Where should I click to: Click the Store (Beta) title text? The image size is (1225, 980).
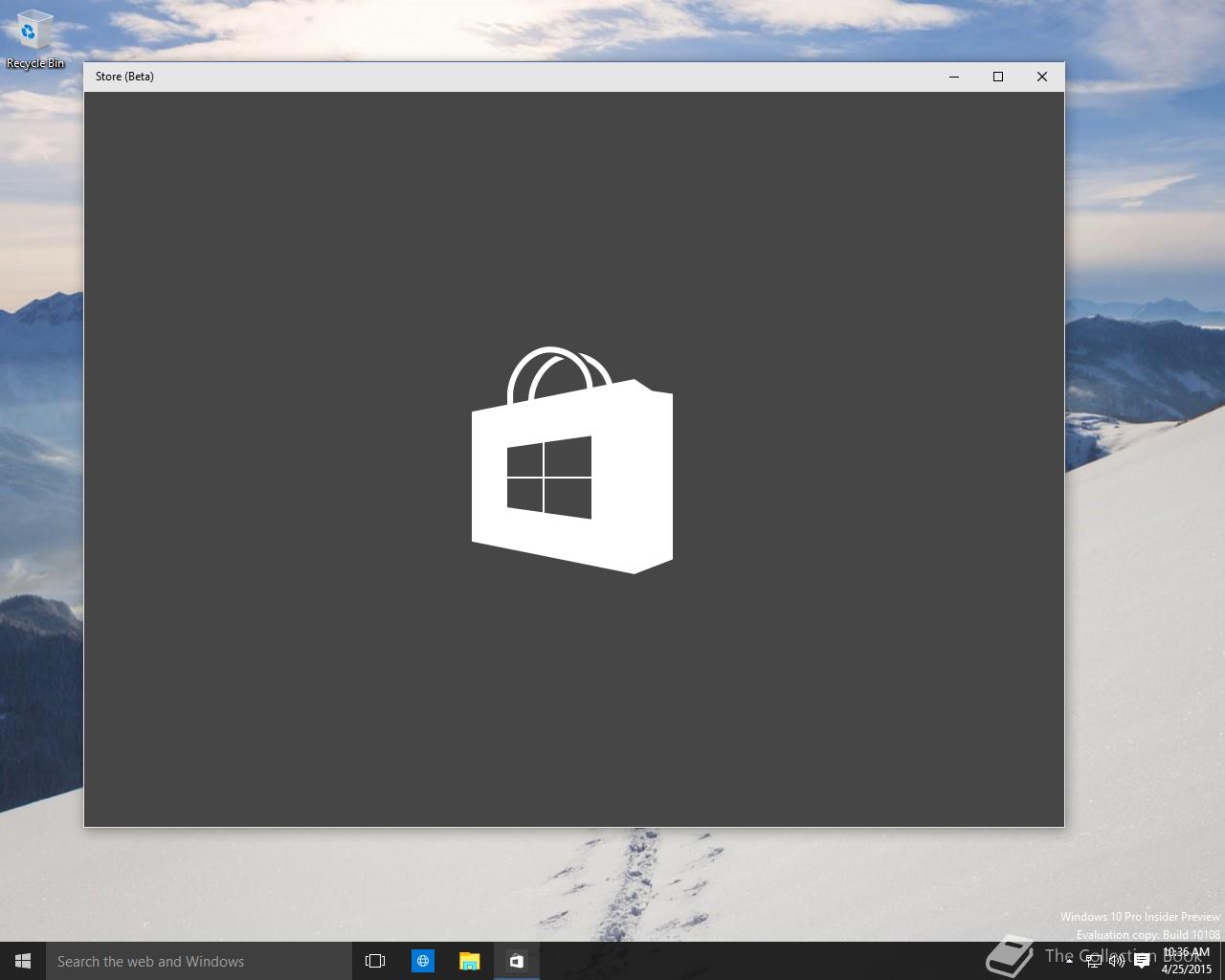[124, 77]
